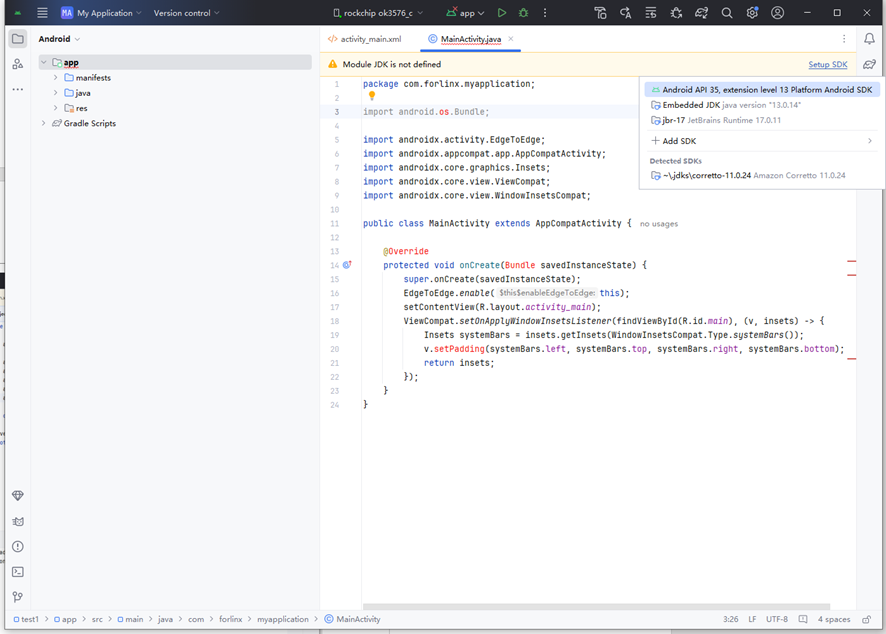Open IDE settings gear

coord(752,13)
